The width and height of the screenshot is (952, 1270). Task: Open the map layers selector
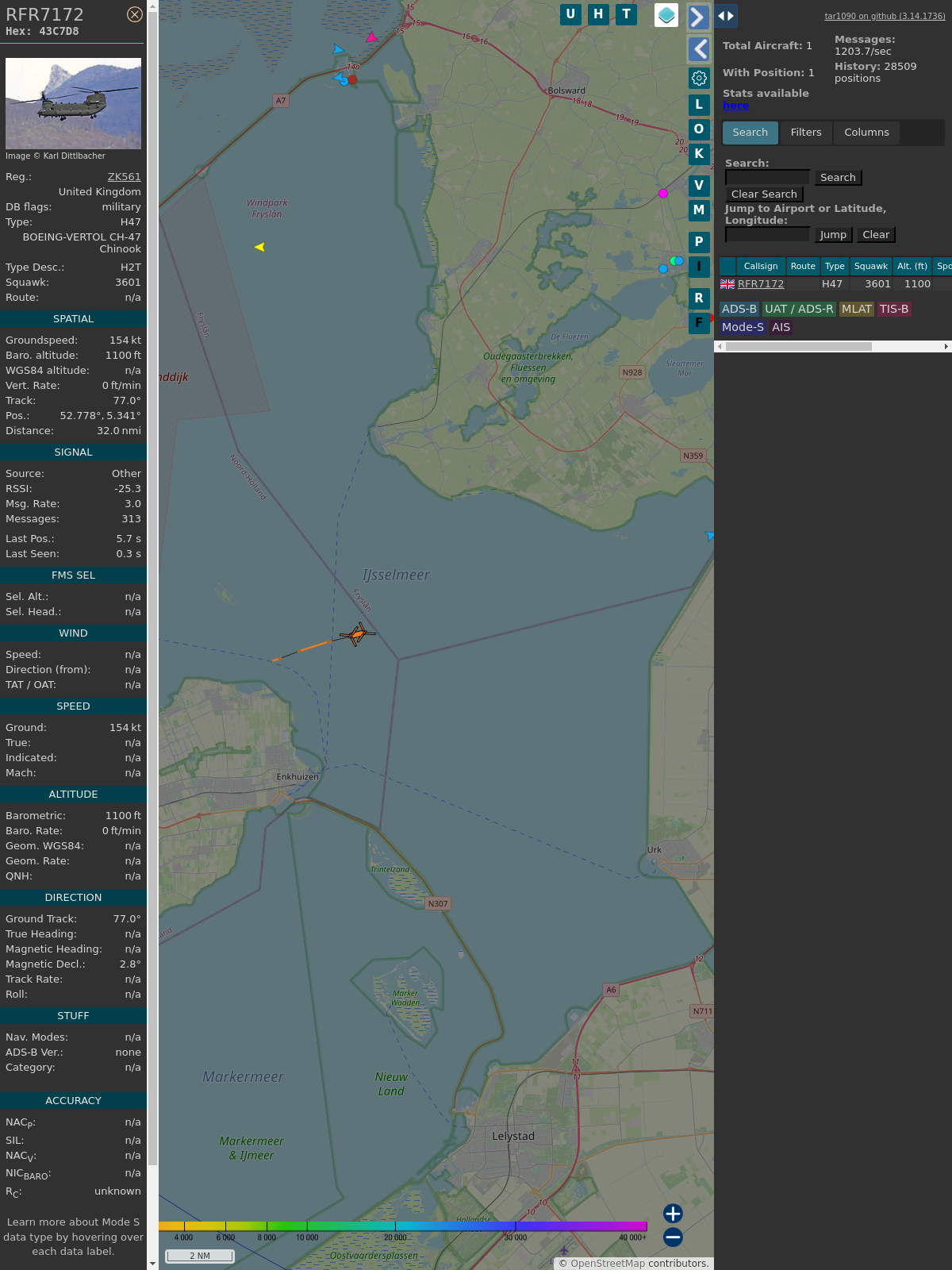click(x=666, y=14)
